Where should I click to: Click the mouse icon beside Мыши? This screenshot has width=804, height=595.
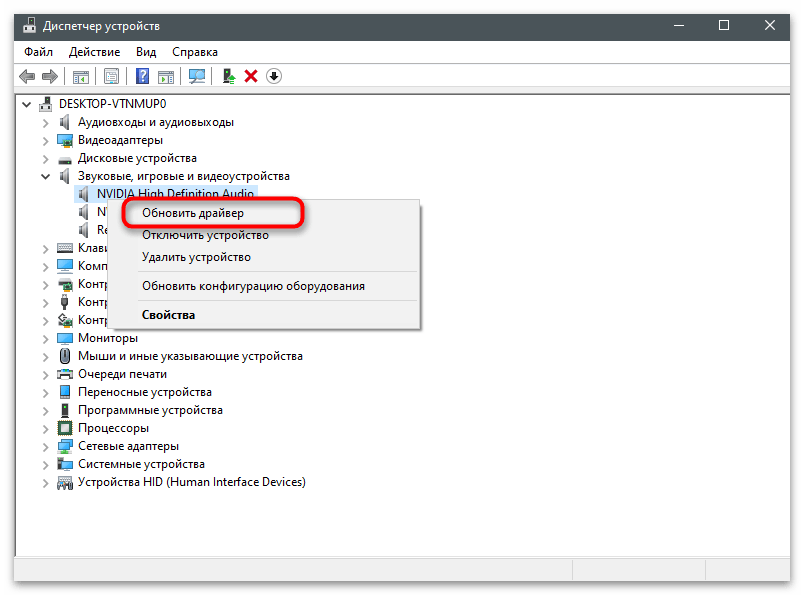65,356
